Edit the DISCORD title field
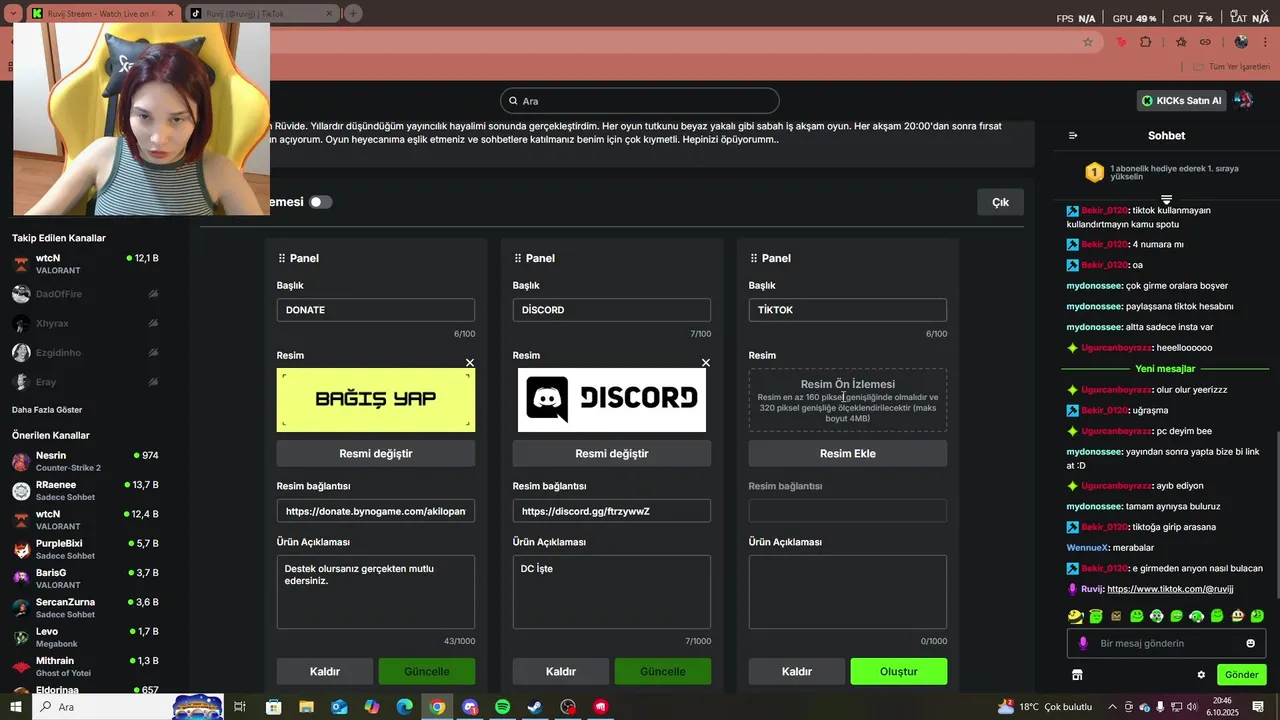The height and width of the screenshot is (720, 1280). (x=612, y=310)
